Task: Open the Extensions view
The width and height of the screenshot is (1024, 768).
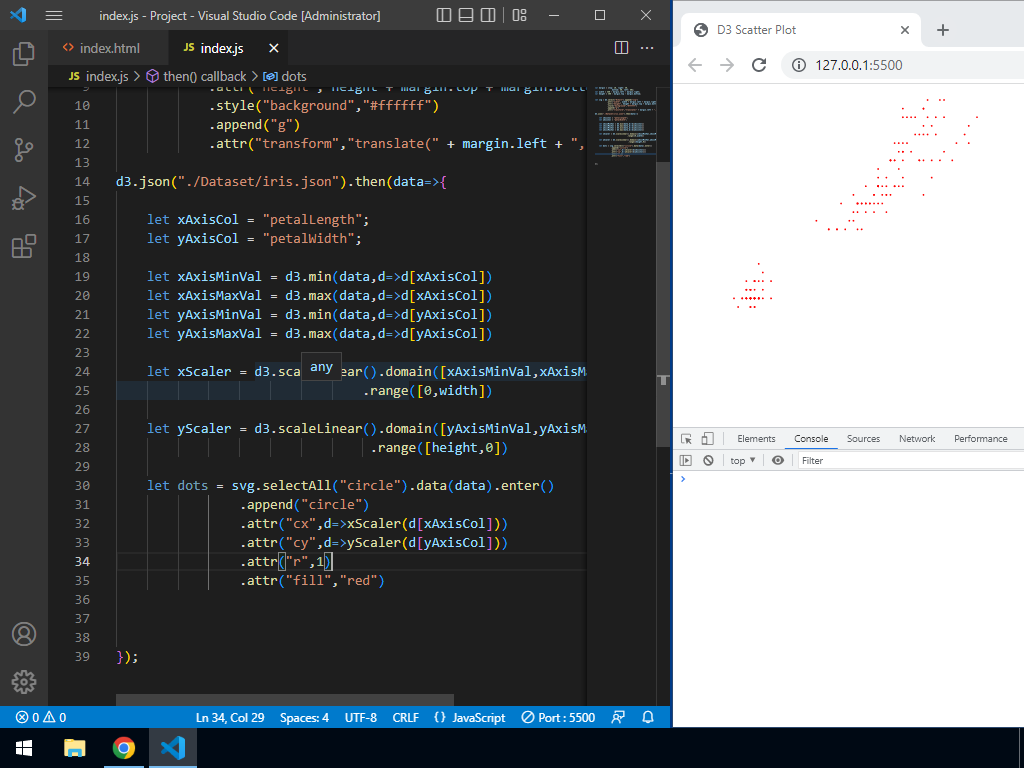Action: click(x=24, y=247)
